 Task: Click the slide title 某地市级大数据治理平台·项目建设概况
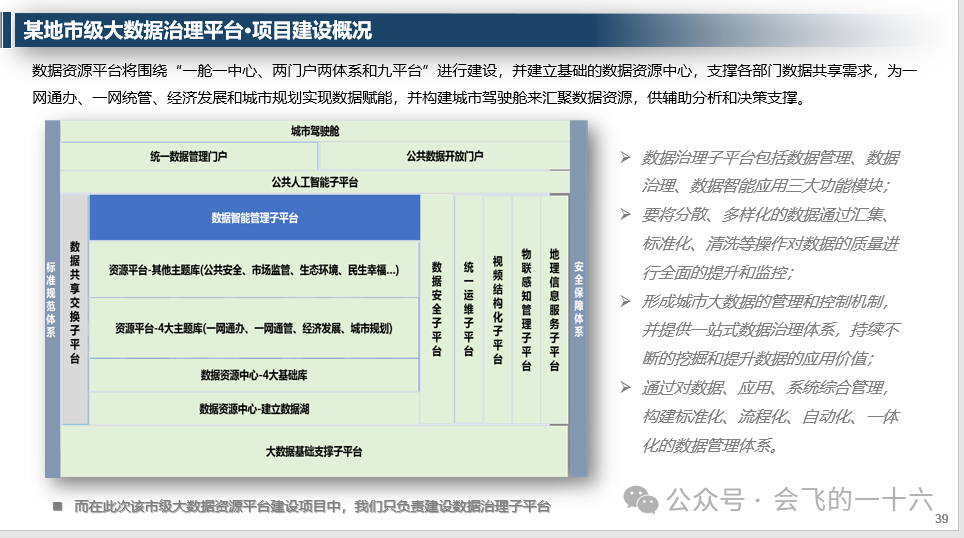coord(197,30)
